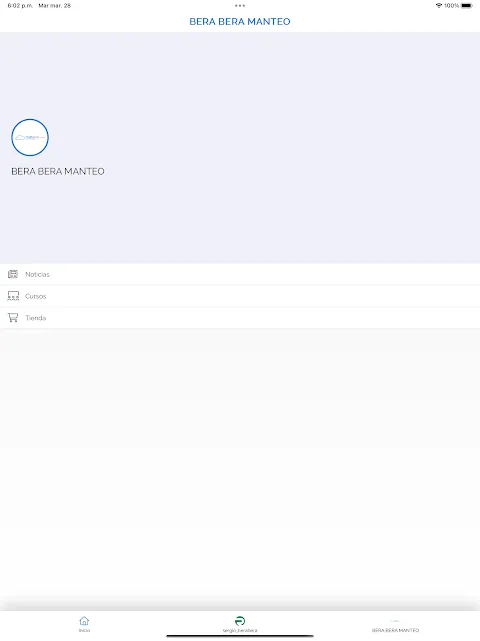Select the BERA BERA MANTEO bottom tab label

point(395,630)
